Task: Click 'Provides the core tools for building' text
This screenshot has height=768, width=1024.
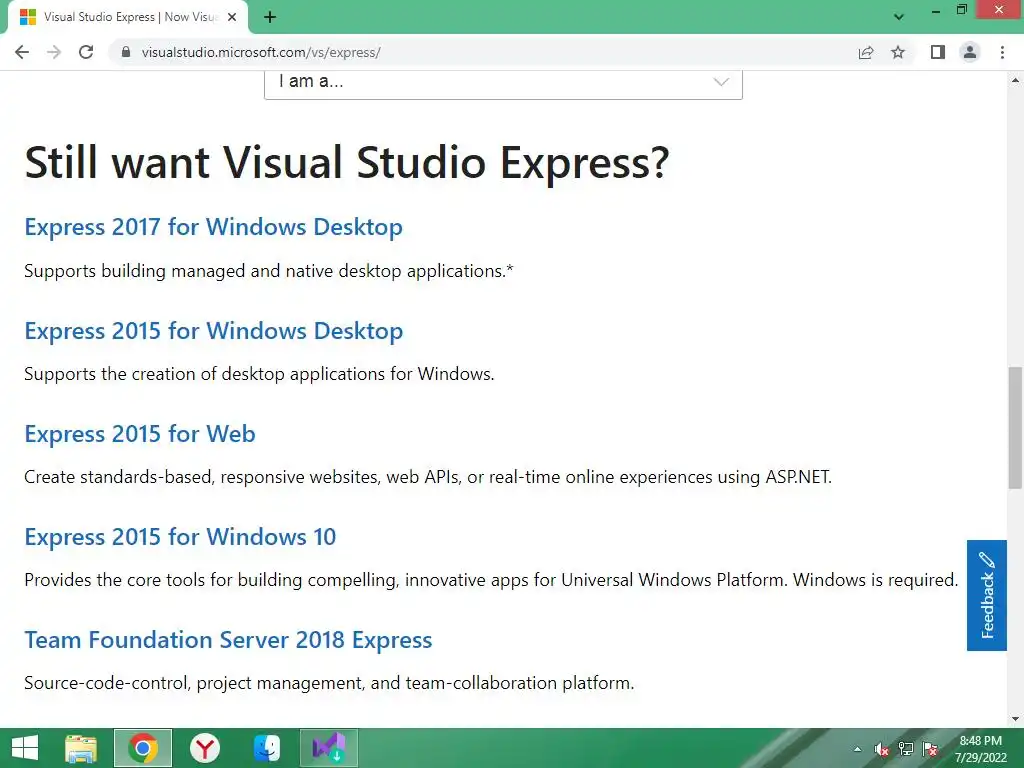Action: 491,580
